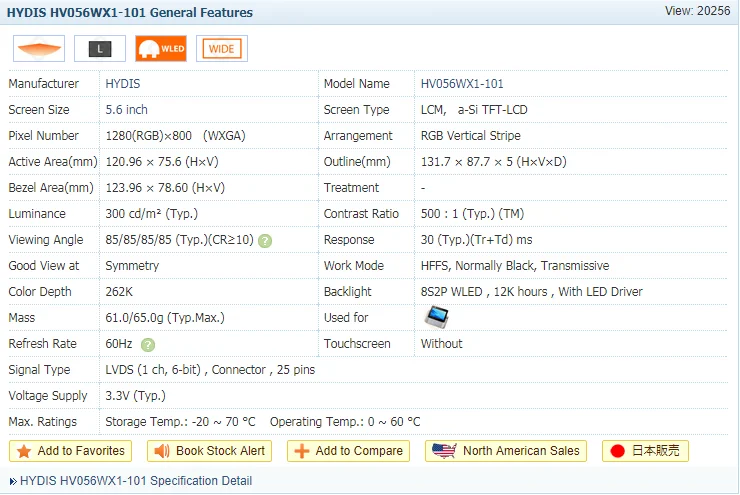Click the '8S2P WLED' backlight value
The width and height of the screenshot is (740, 495).
pyautogui.click(x=452, y=292)
